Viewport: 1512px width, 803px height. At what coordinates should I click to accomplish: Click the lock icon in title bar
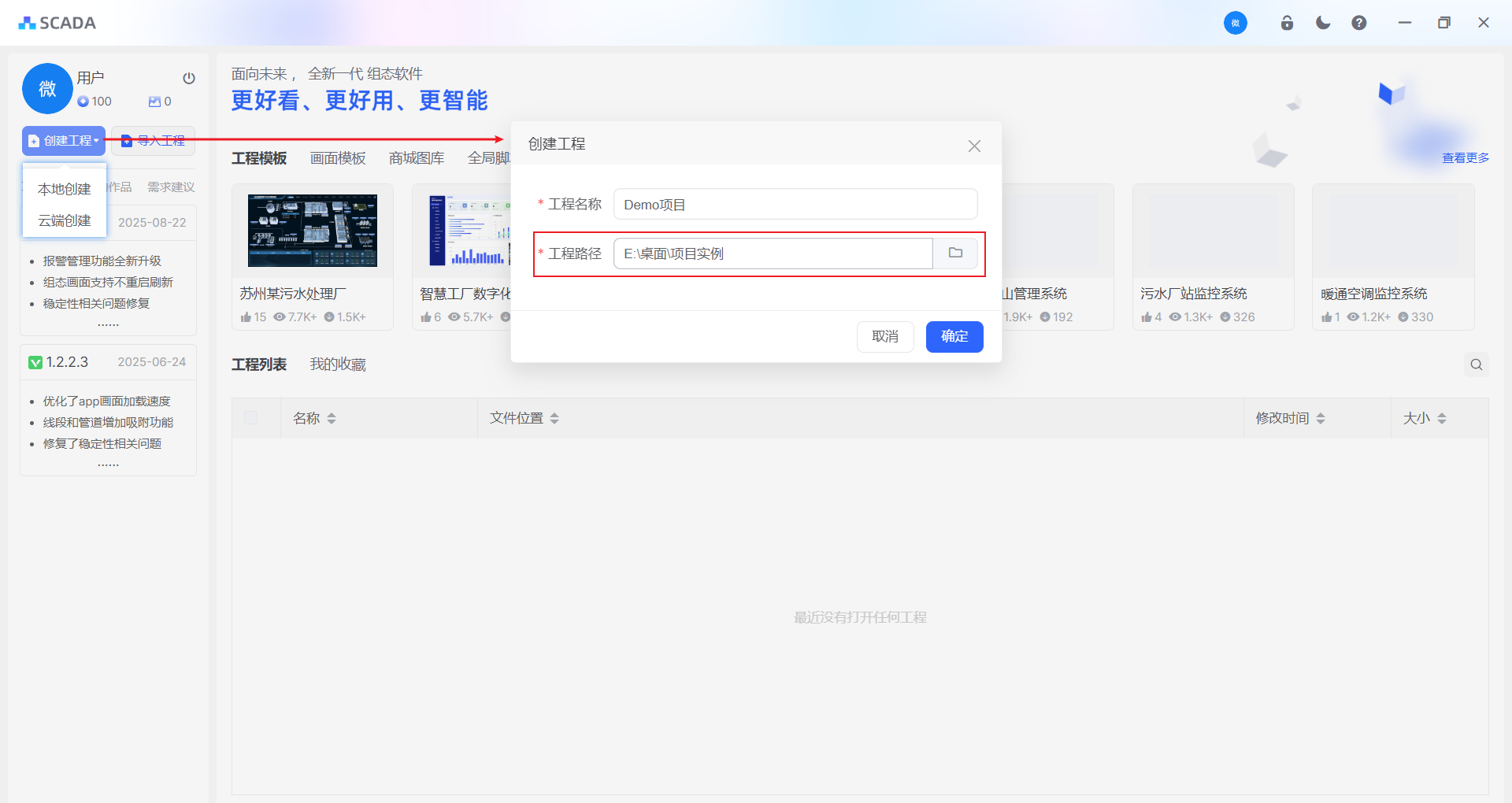(x=1287, y=23)
